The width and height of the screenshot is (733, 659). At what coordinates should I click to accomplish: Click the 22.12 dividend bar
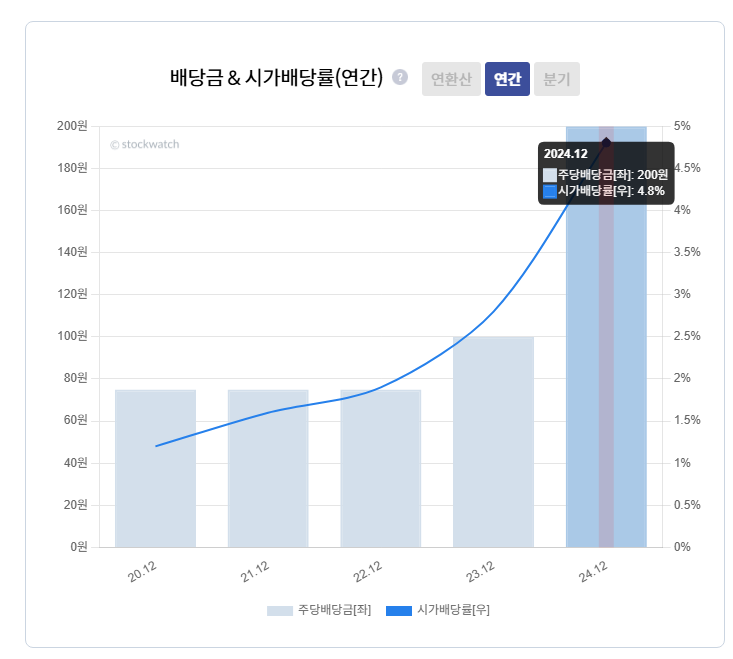tap(381, 468)
